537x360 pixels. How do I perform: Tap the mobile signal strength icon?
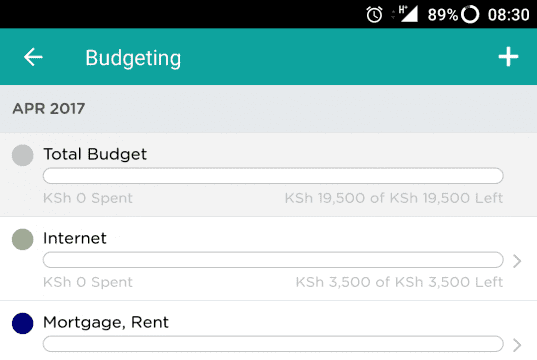point(409,14)
